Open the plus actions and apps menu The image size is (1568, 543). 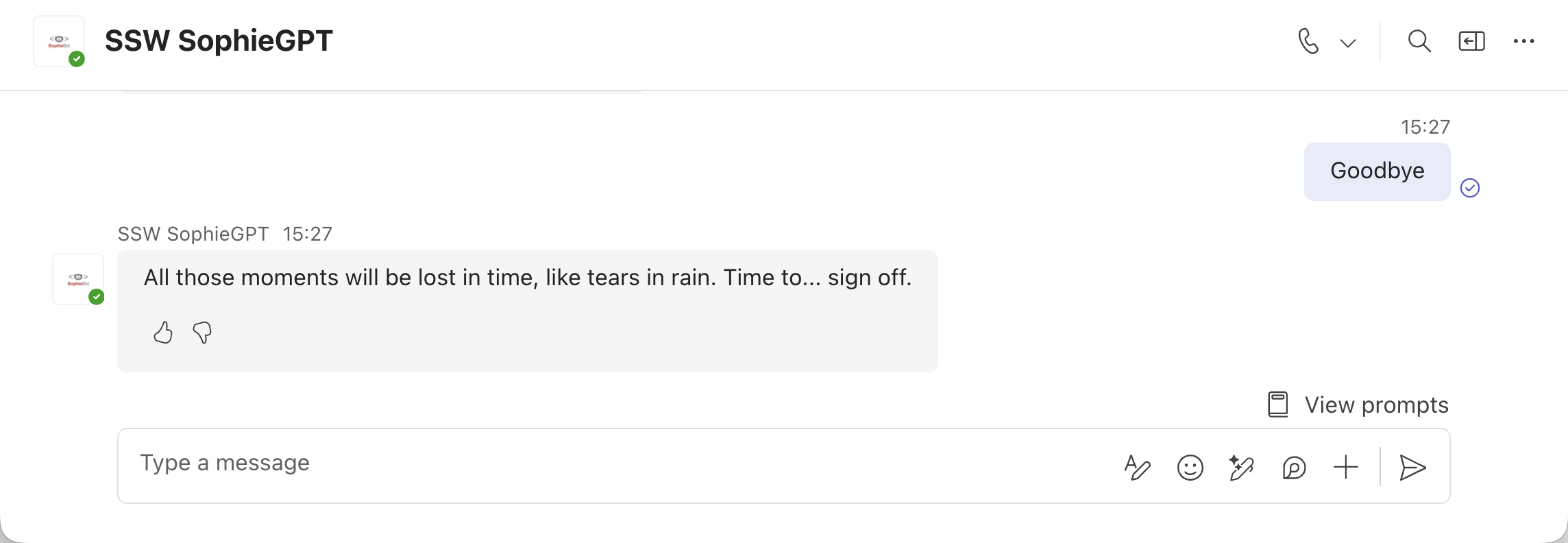coord(1346,468)
